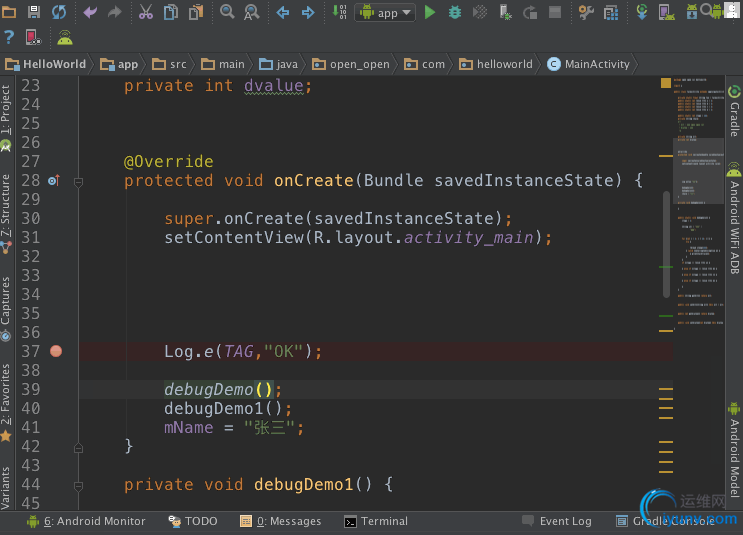
Task: Open the 6: Android Monitor panel
Action: point(86,521)
